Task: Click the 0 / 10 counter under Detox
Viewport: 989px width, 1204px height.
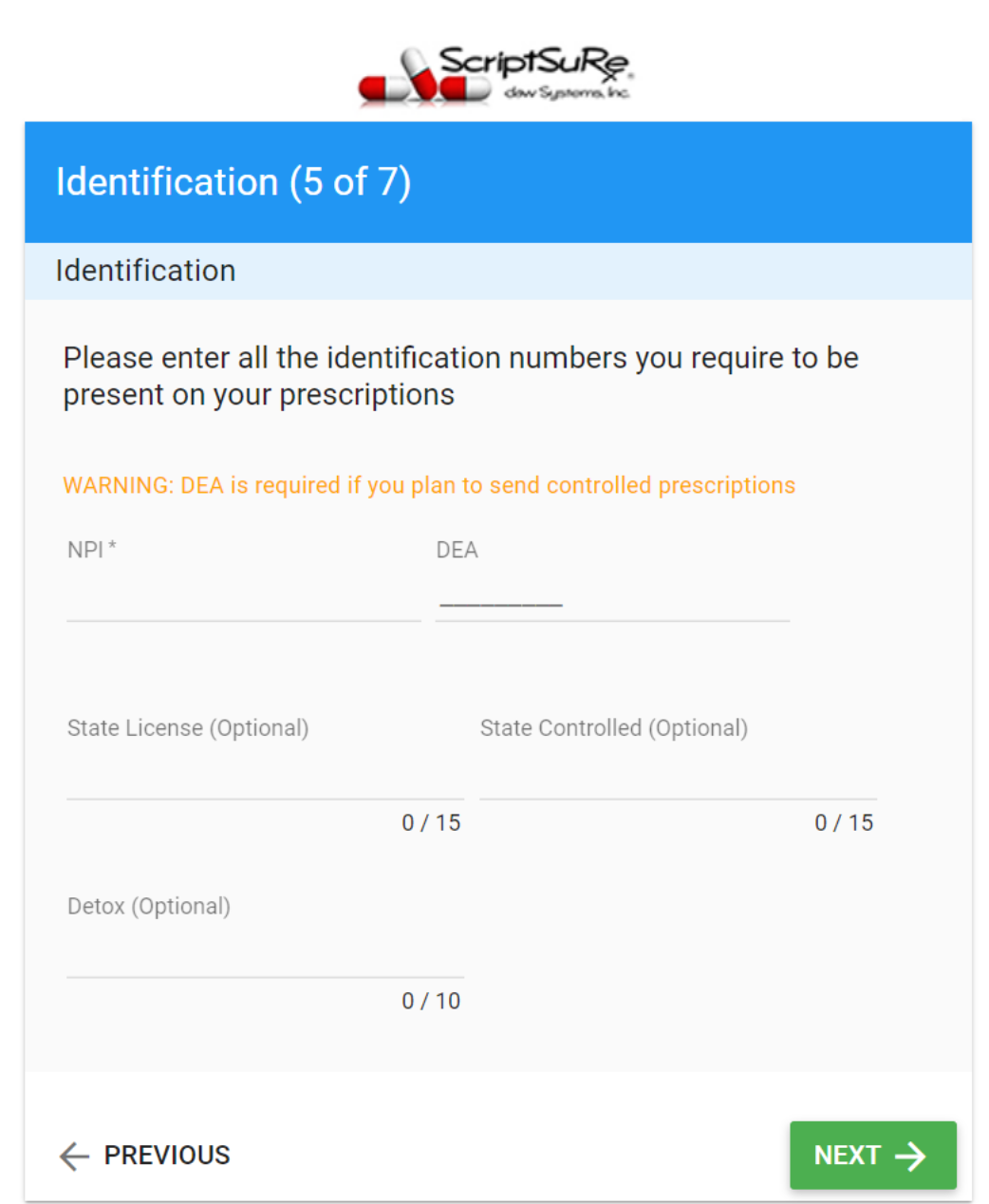Action: tap(431, 1000)
